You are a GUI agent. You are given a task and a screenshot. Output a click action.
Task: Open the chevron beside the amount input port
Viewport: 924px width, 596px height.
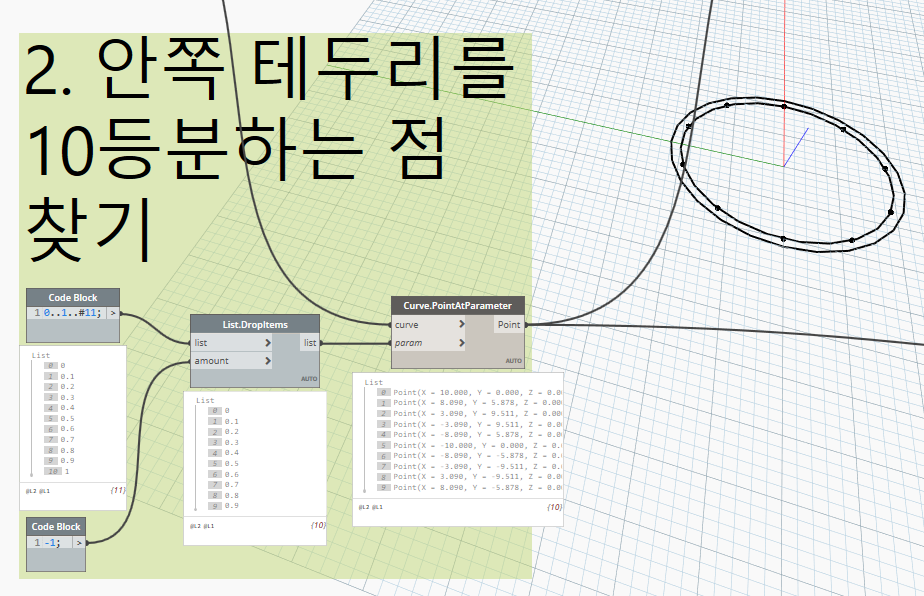(x=268, y=361)
